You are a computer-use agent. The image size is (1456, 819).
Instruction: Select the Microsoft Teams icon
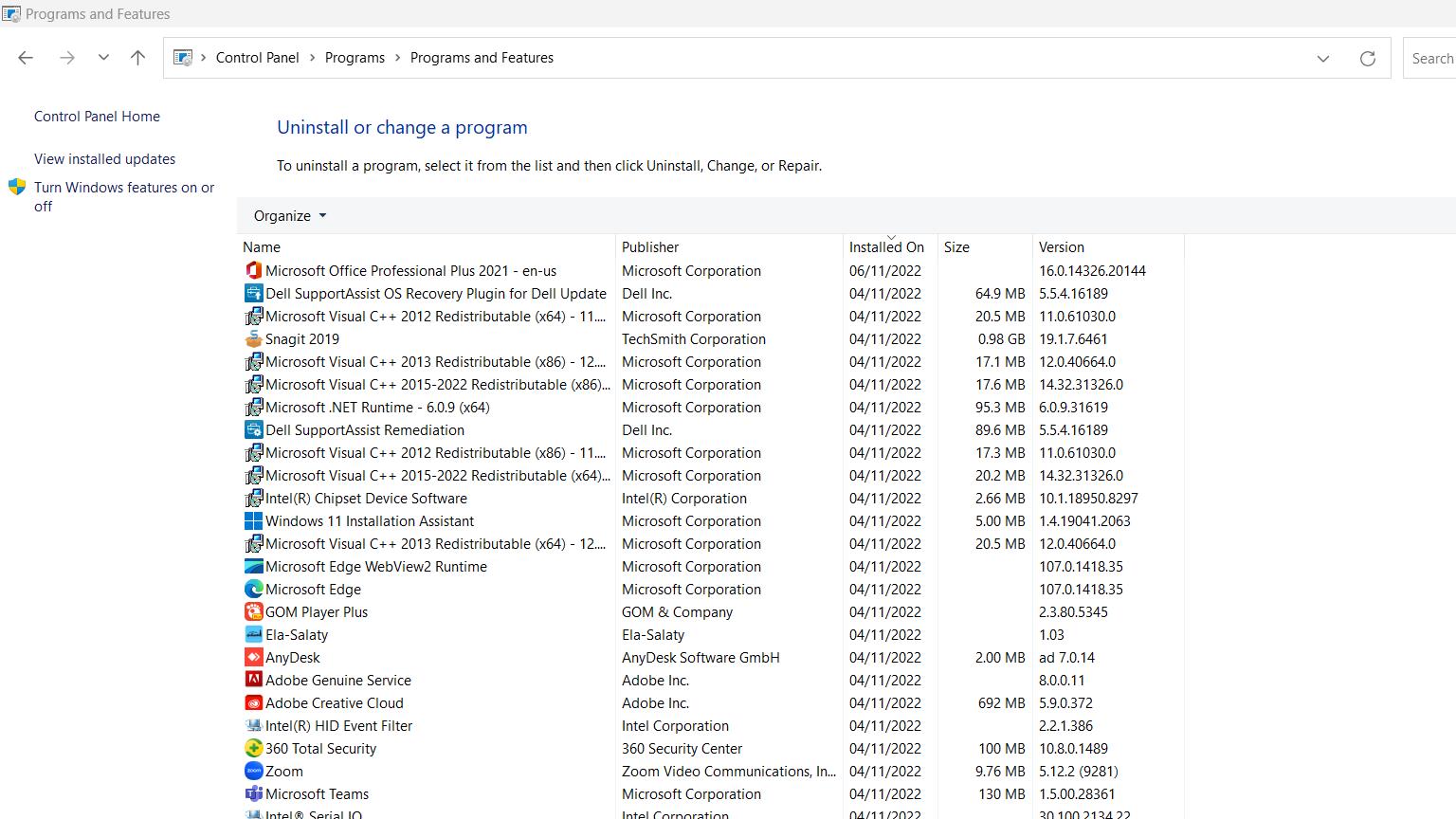click(253, 794)
